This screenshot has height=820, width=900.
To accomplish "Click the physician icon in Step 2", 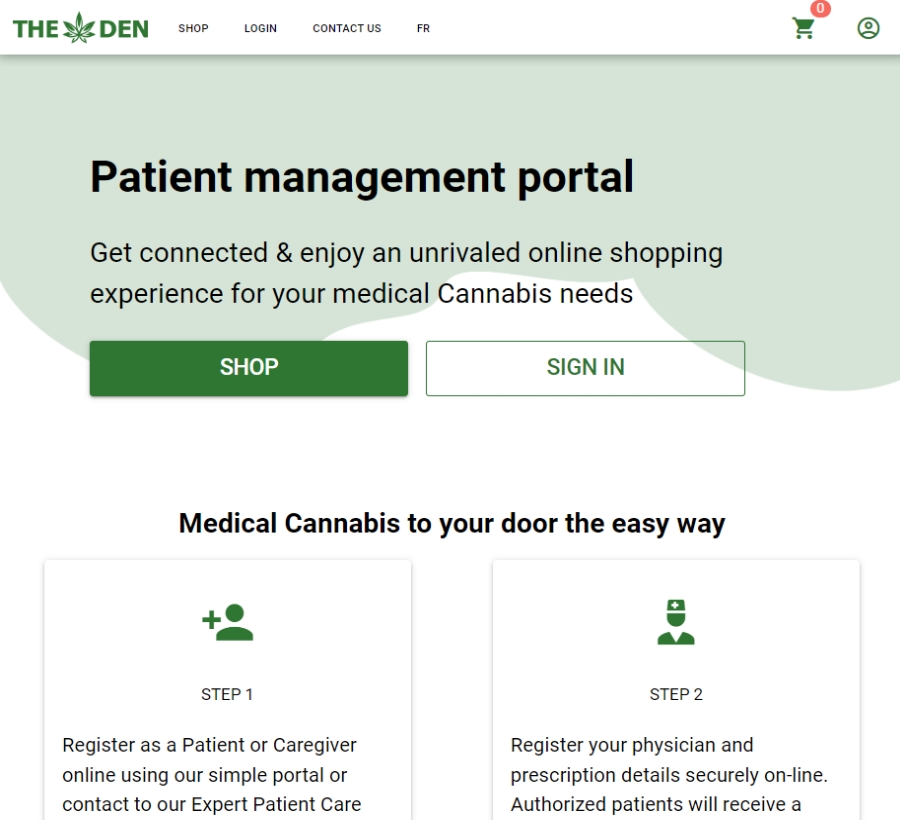I will [x=676, y=622].
